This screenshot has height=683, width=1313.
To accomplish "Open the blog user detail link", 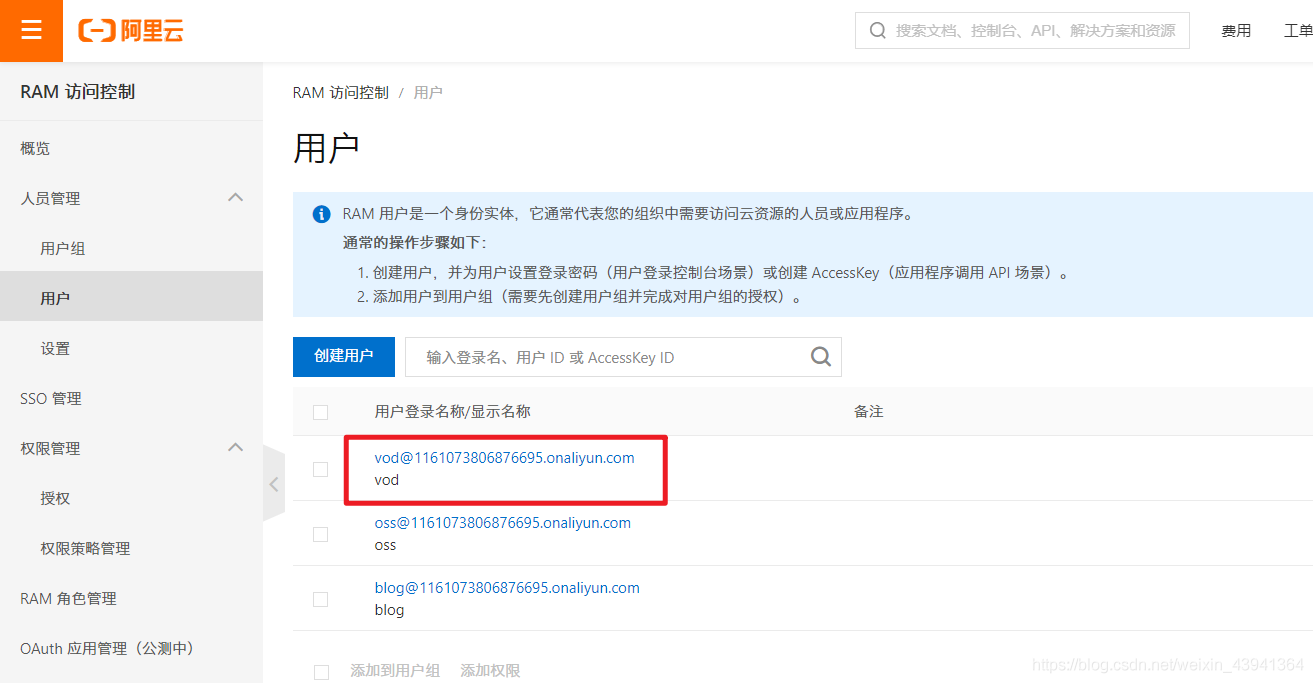I will tap(507, 587).
